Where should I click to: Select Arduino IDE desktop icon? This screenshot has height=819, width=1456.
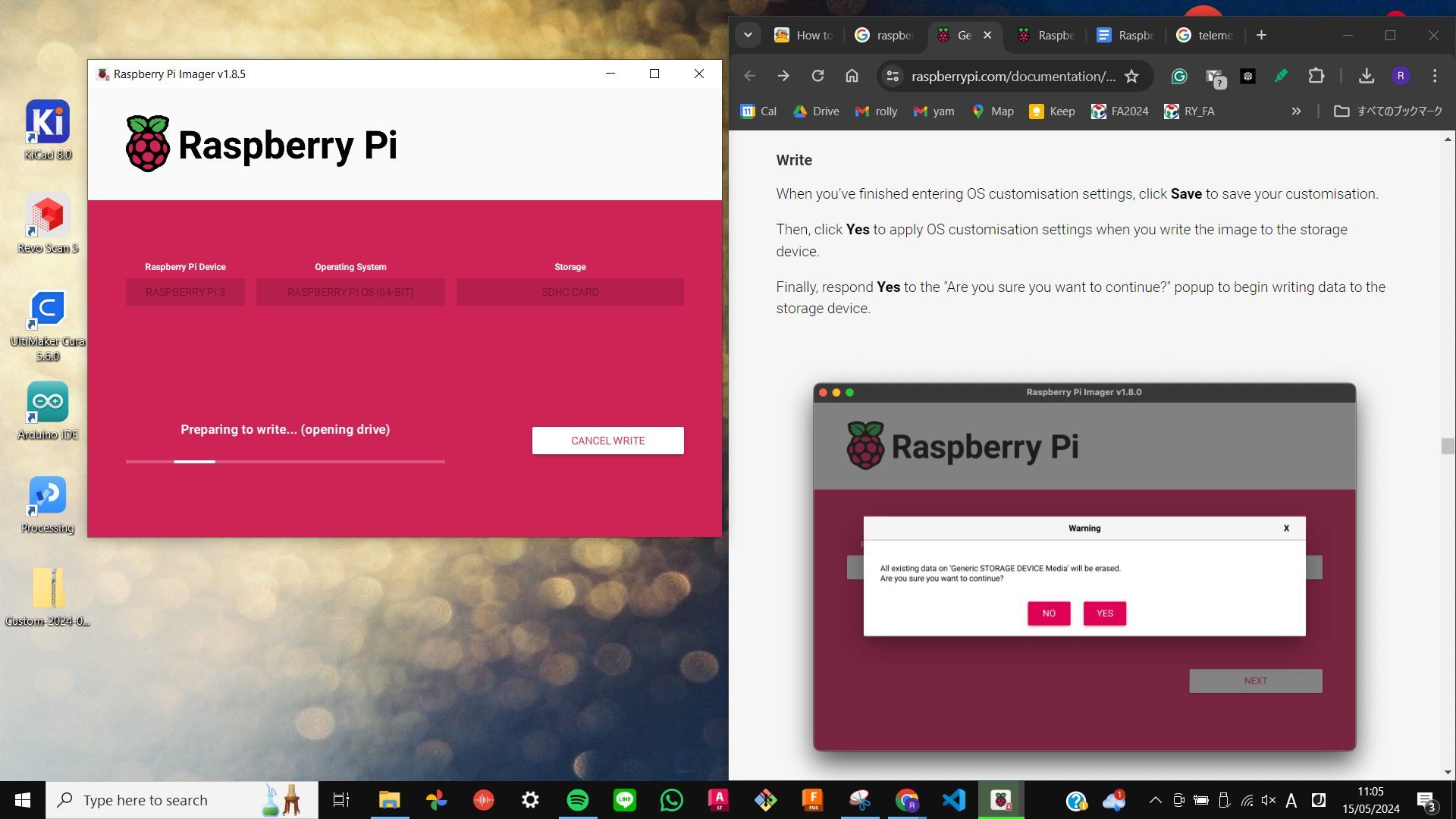tap(48, 410)
